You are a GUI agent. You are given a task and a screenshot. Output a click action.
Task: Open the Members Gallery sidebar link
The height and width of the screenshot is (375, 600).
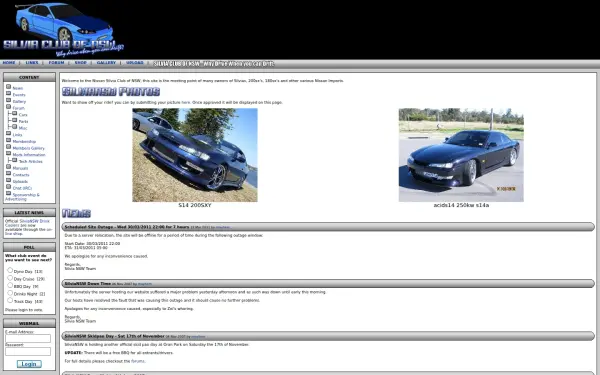[x=28, y=148]
